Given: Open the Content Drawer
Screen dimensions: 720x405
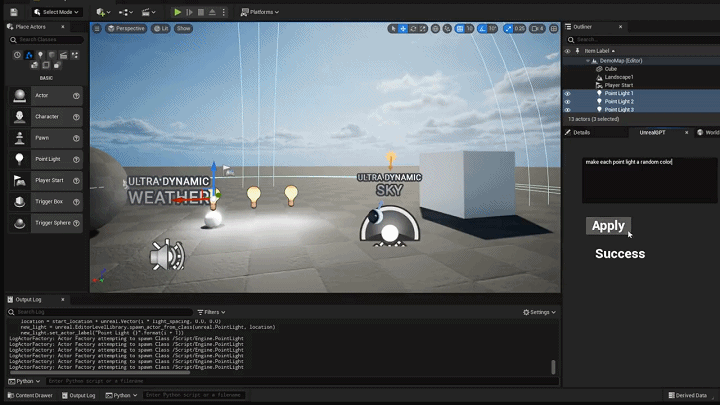Looking at the screenshot, I should [30, 396].
